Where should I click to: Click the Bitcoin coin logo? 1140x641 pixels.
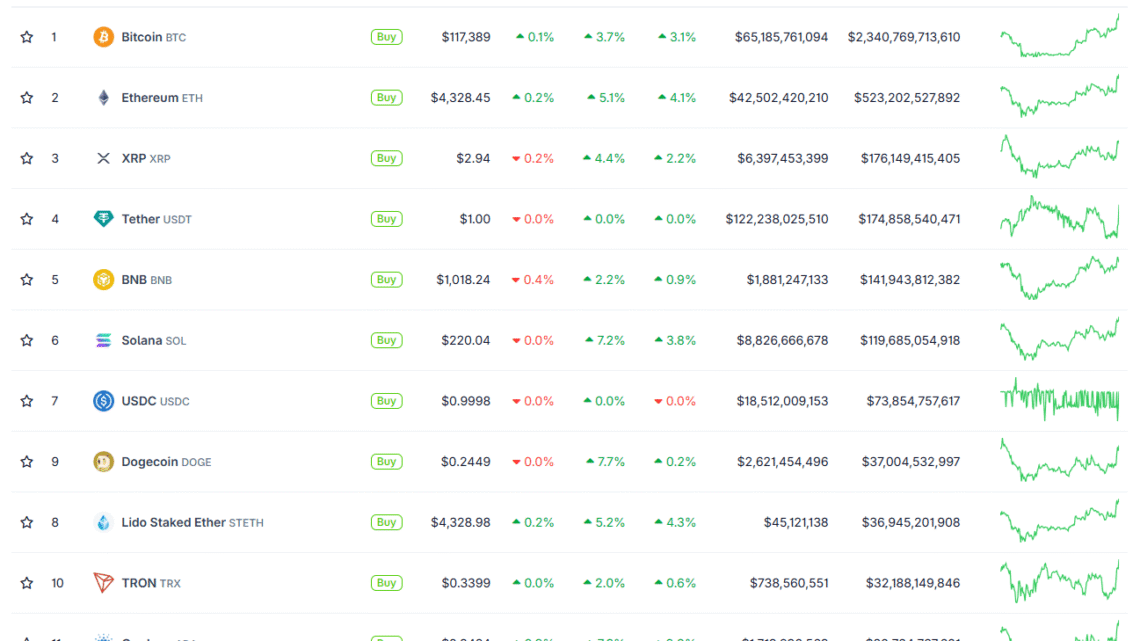103,36
